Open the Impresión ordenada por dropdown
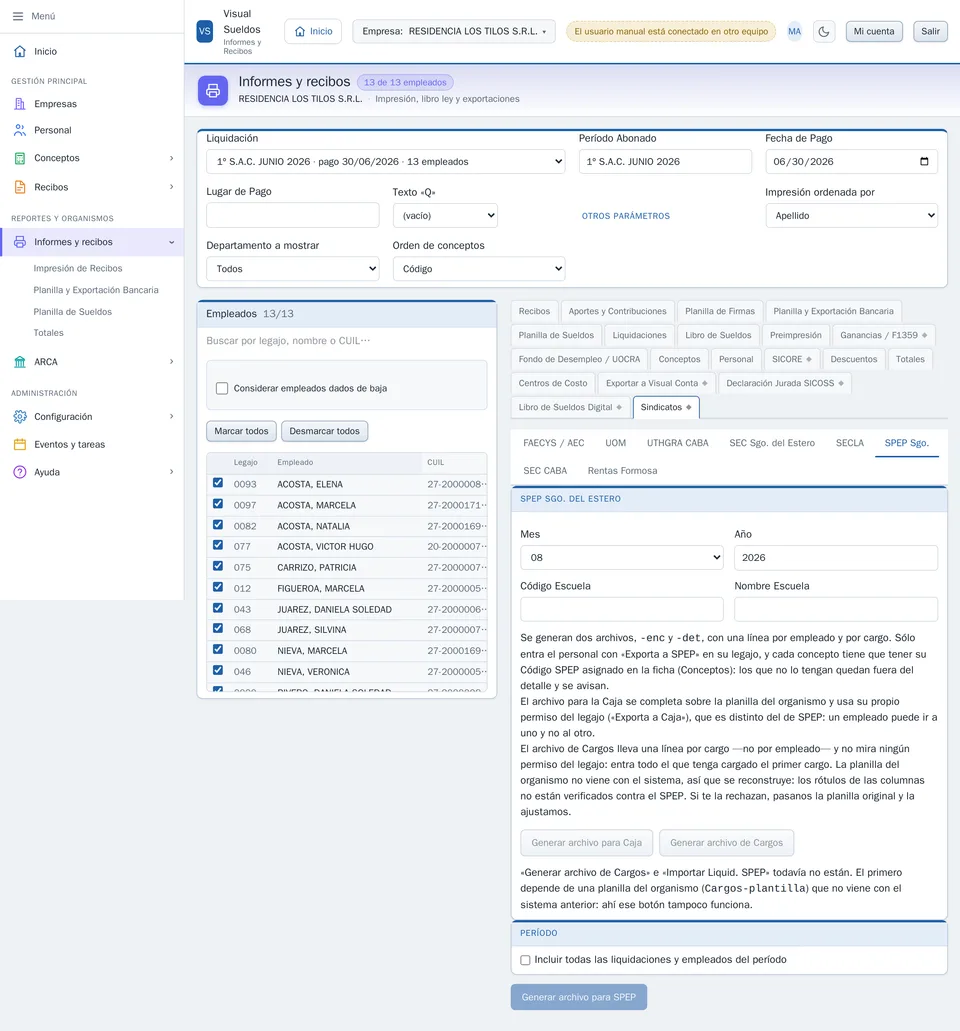This screenshot has width=960, height=1031. [x=852, y=216]
